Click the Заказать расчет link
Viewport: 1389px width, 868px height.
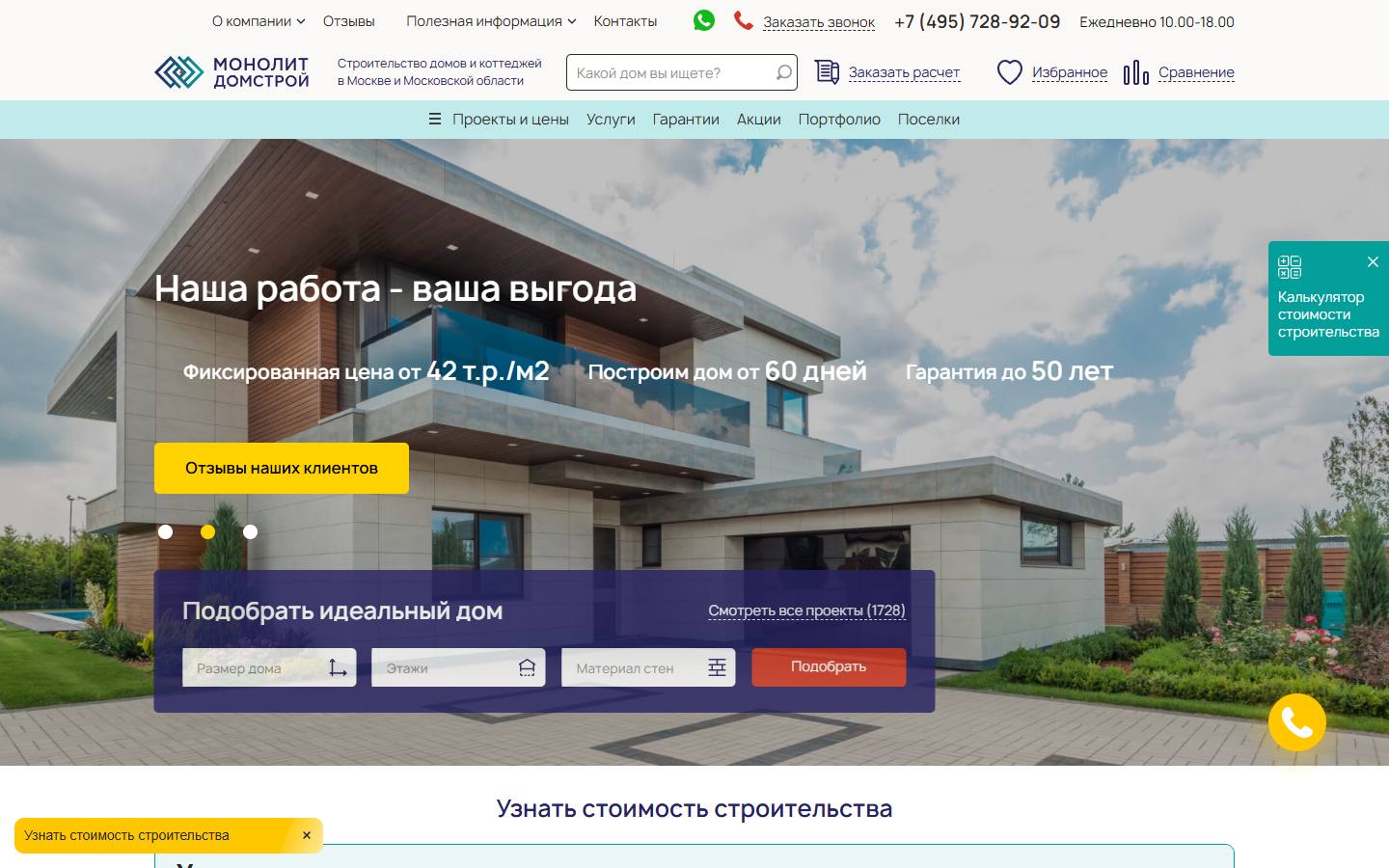click(904, 72)
